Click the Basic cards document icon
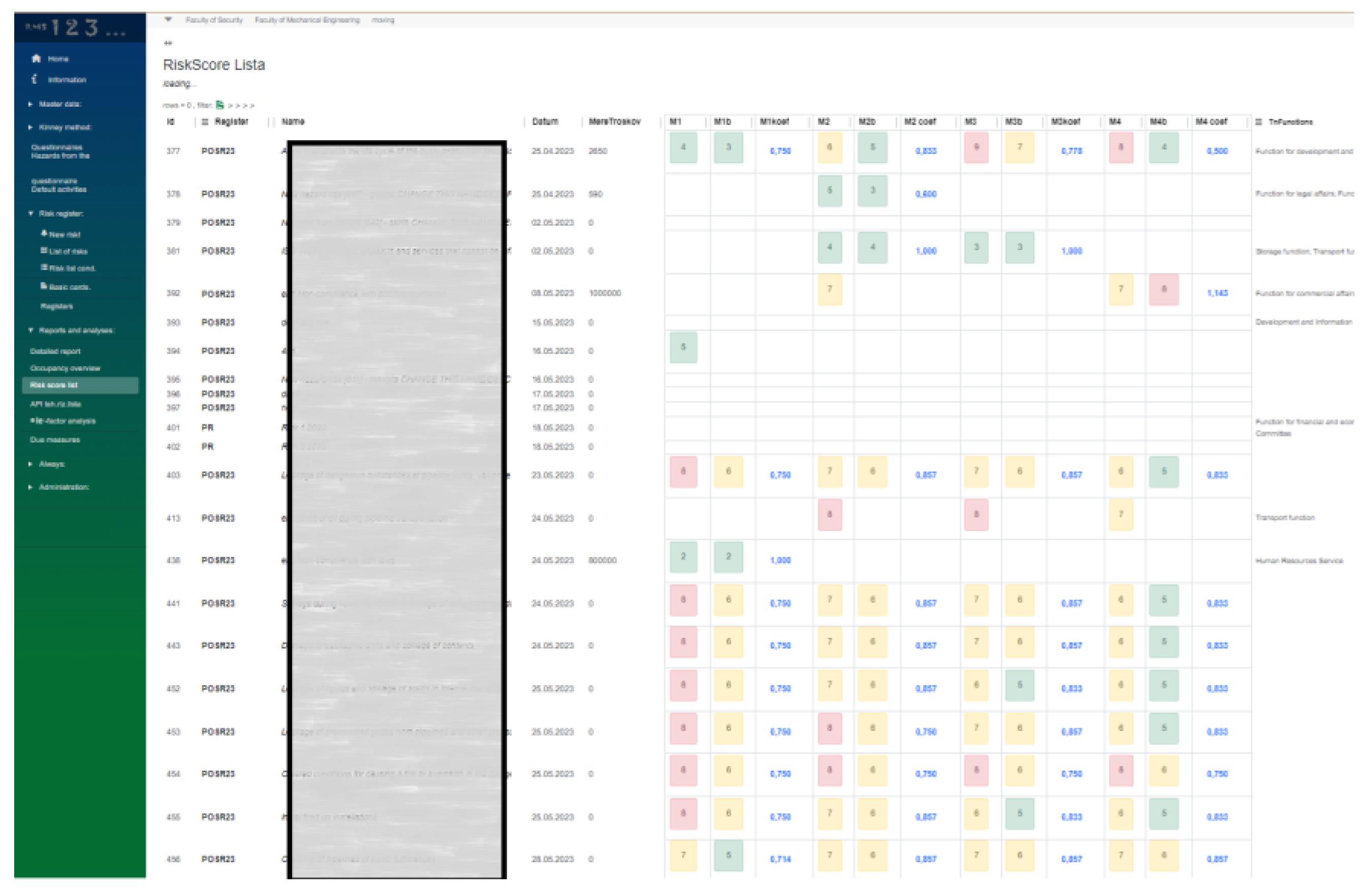 44,286
